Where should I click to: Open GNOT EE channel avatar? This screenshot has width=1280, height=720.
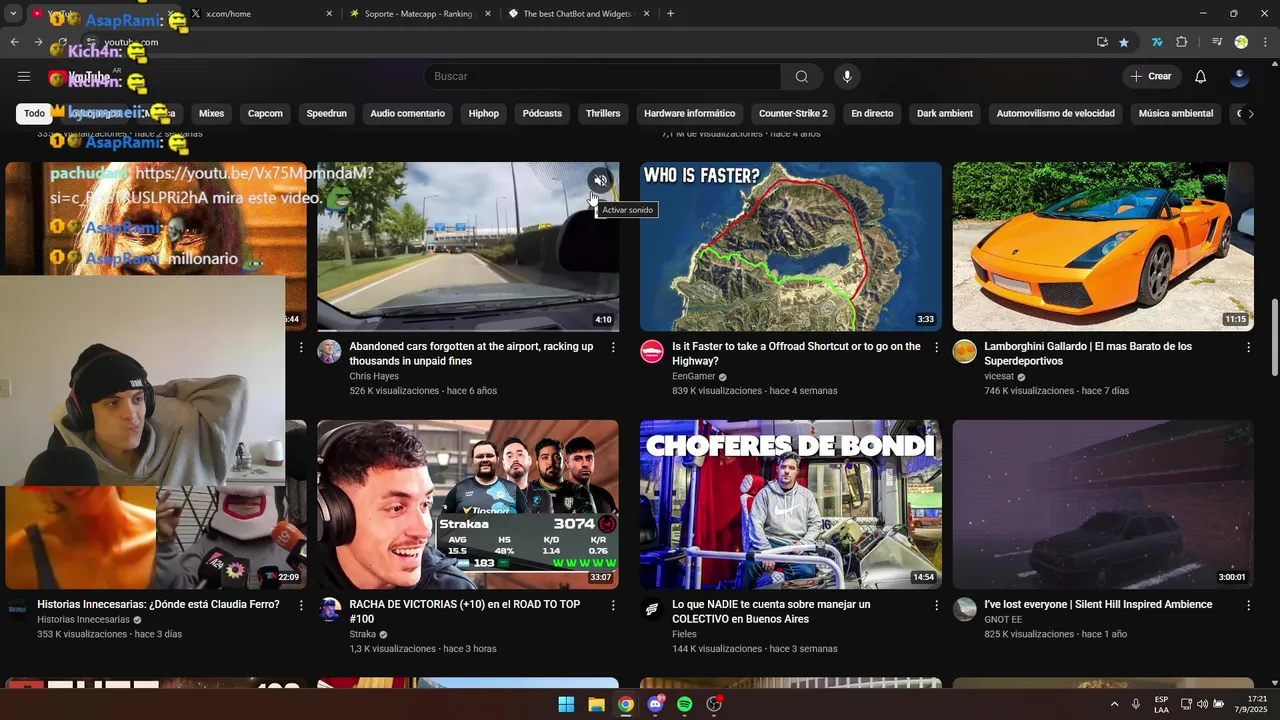tap(964, 609)
